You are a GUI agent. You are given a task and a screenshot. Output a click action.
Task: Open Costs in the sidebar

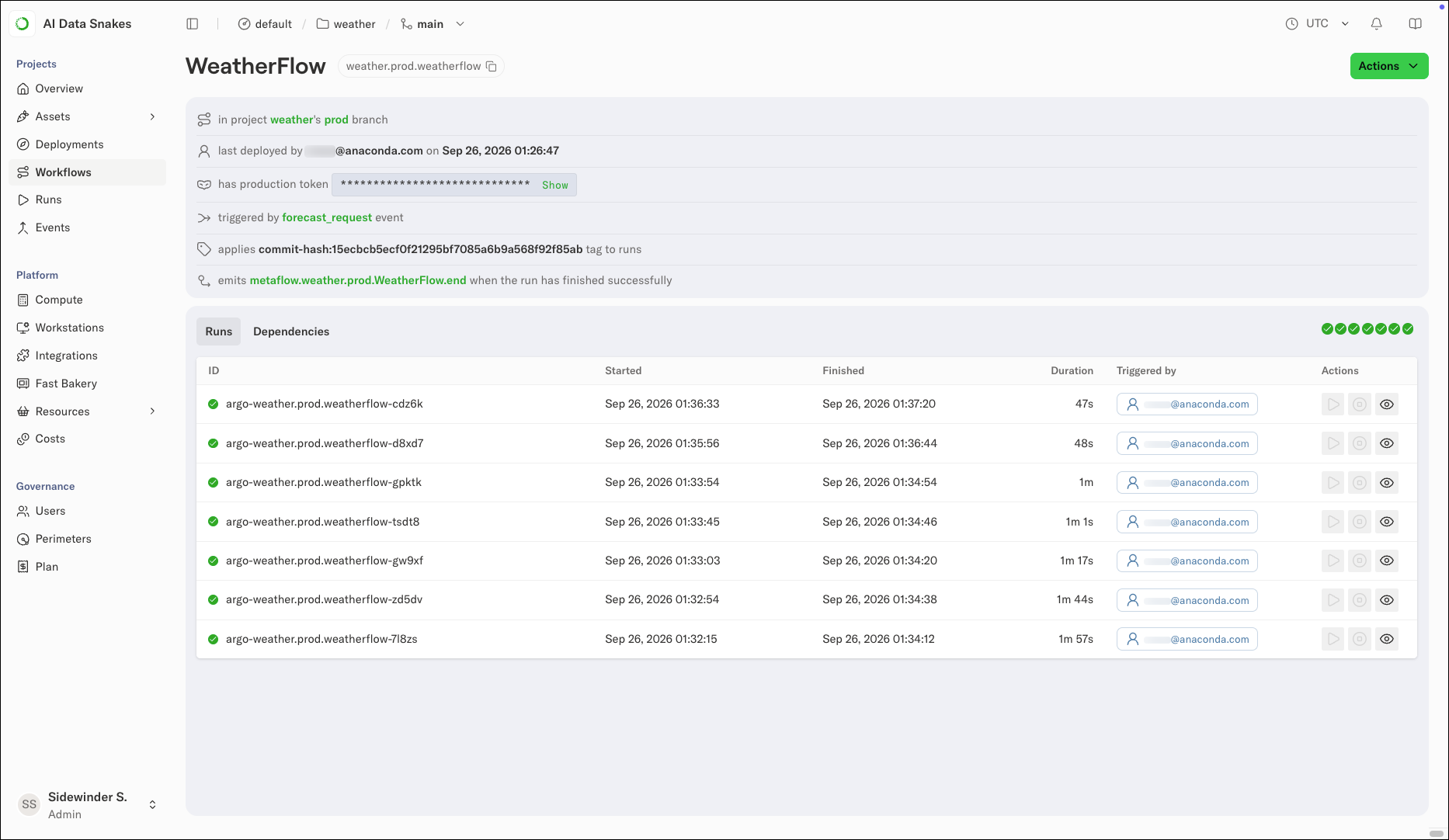click(88, 439)
